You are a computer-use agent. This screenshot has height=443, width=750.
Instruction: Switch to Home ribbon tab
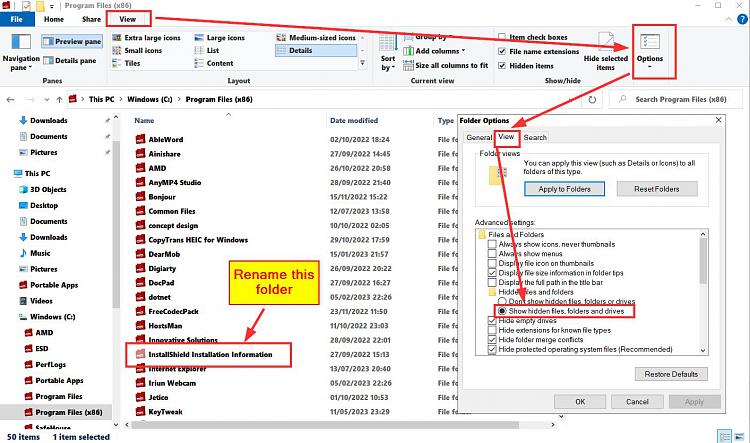[54, 19]
